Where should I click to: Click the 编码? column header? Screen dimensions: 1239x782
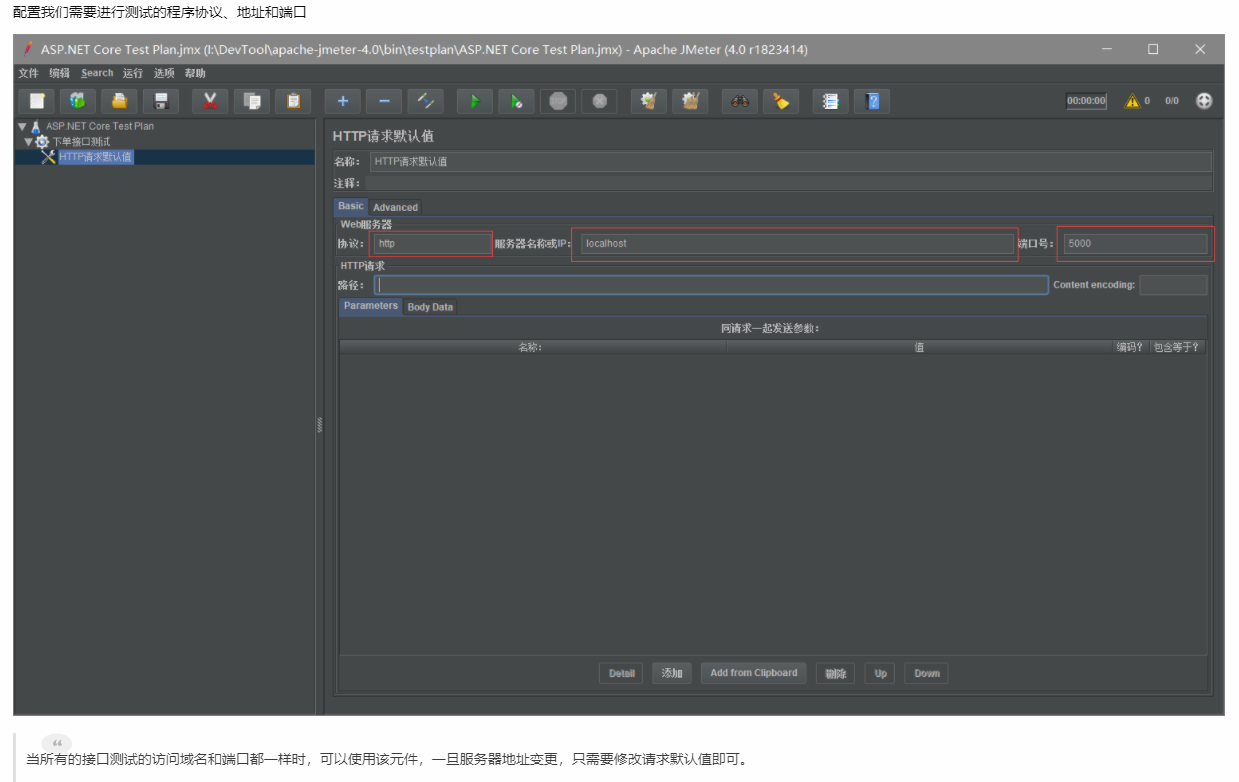(1130, 347)
